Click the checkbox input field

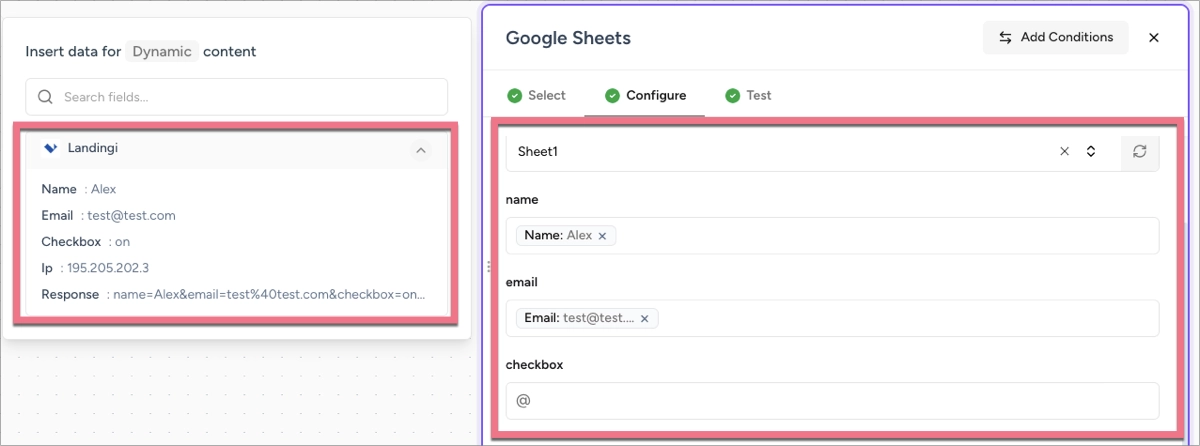tap(832, 401)
